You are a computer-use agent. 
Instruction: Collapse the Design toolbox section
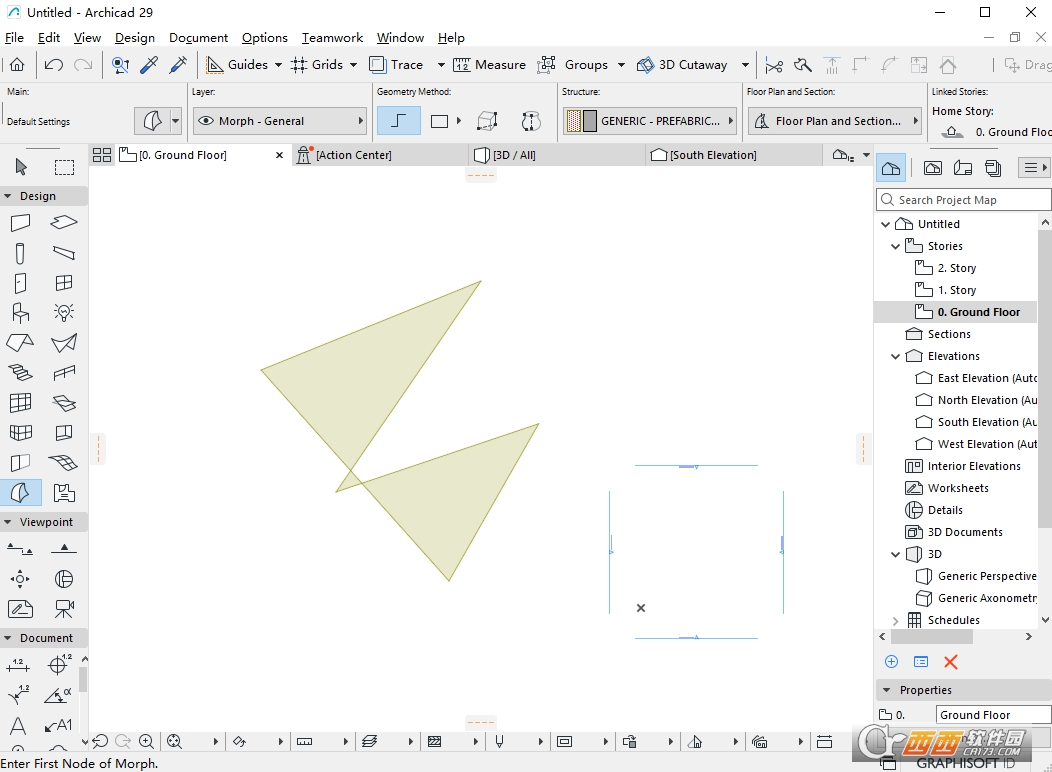click(8, 196)
